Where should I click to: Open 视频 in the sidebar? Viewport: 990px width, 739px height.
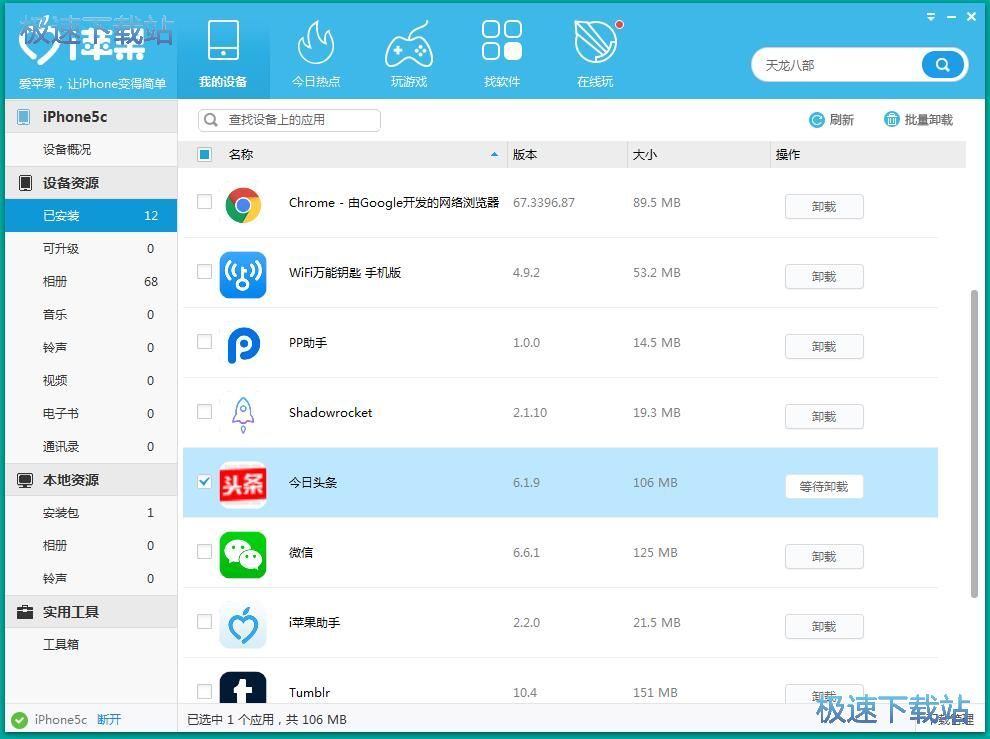pyautogui.click(x=91, y=380)
